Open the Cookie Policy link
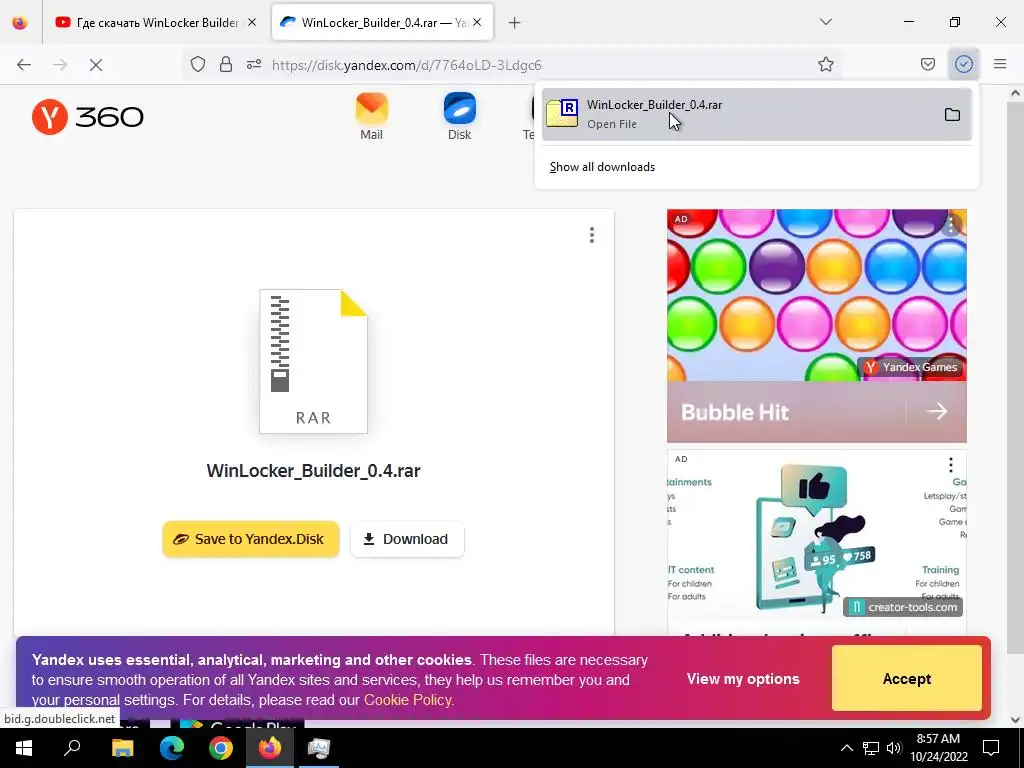Image resolution: width=1024 pixels, height=768 pixels. [407, 700]
